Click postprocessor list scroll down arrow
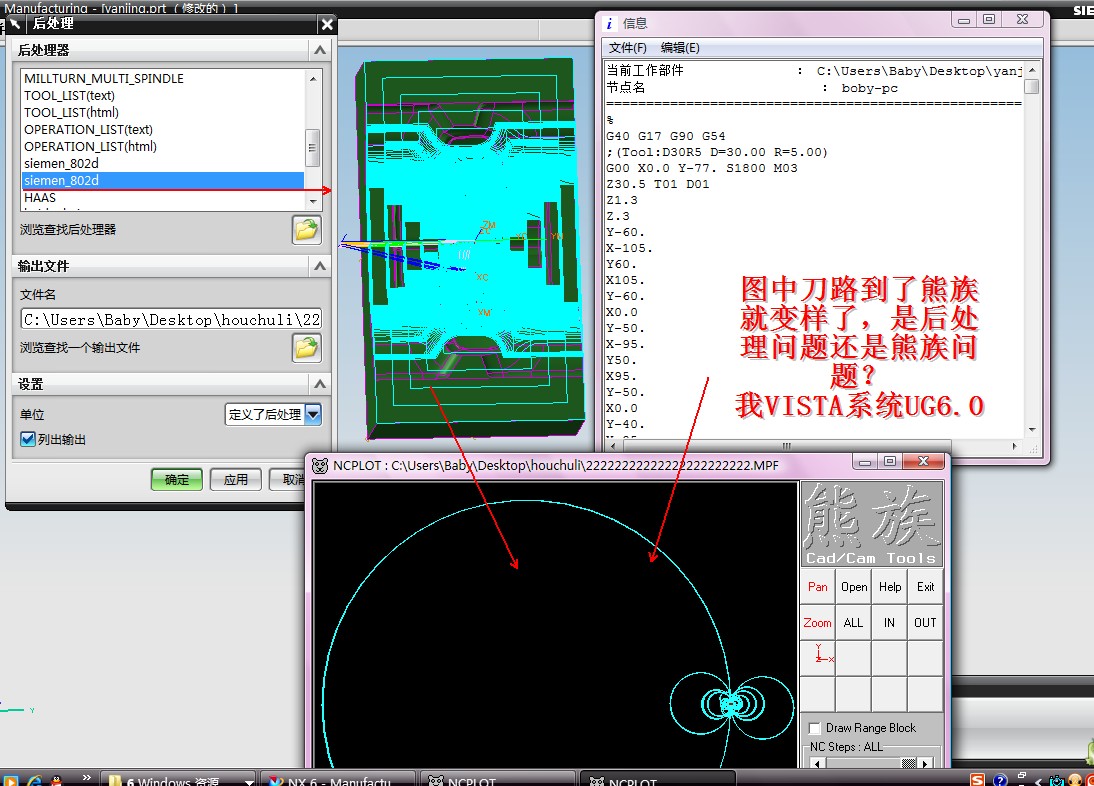1094x786 pixels. (313, 201)
